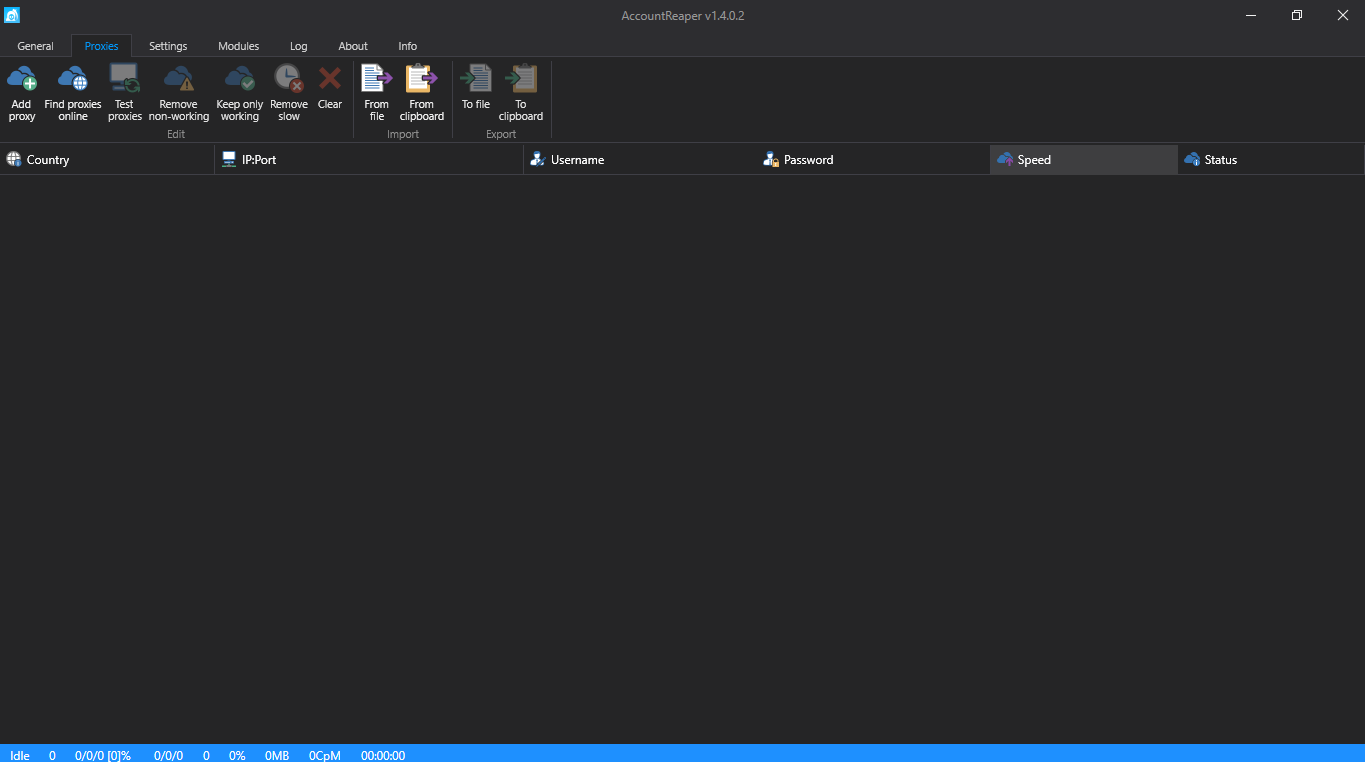Sort by the Country column header
Image resolution: width=1365 pixels, height=762 pixels.
(107, 160)
